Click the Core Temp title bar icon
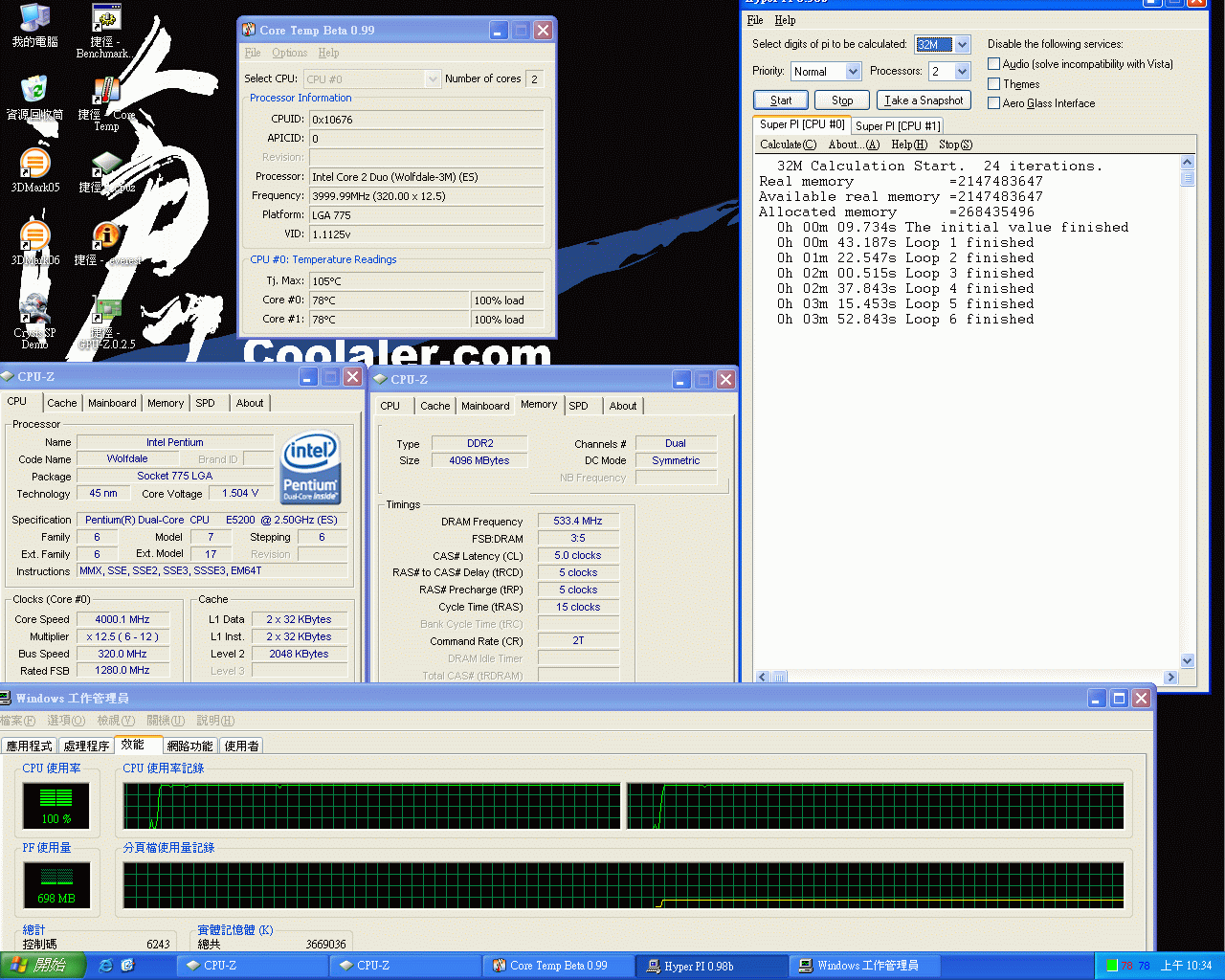This screenshot has width=1225, height=980. [249, 30]
